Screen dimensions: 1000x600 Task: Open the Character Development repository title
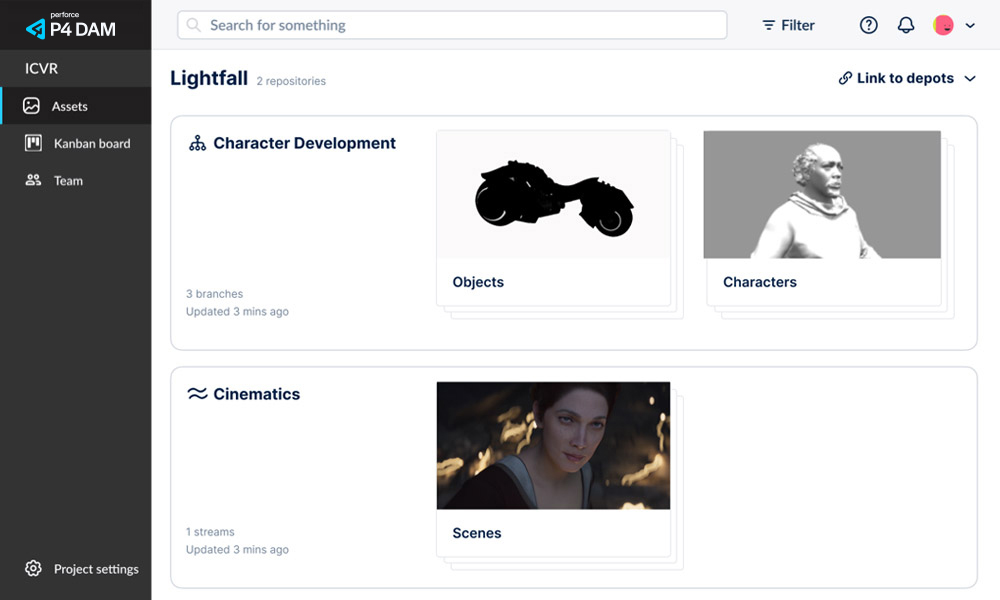click(x=304, y=143)
